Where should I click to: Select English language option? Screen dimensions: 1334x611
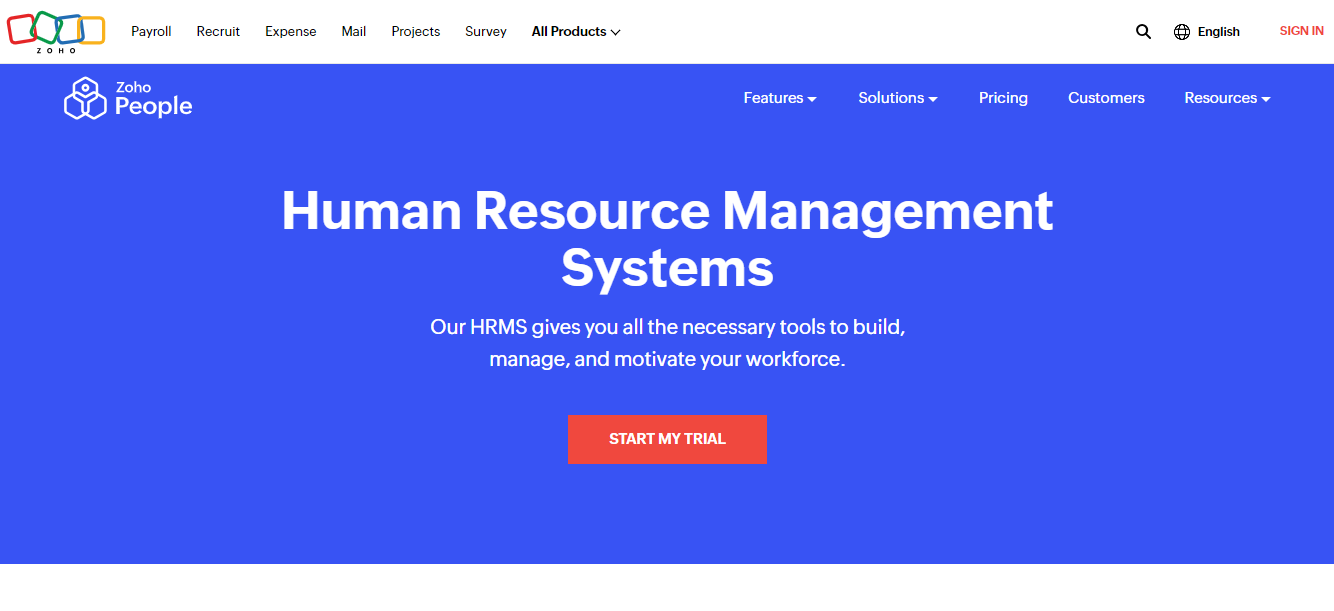(x=1218, y=32)
